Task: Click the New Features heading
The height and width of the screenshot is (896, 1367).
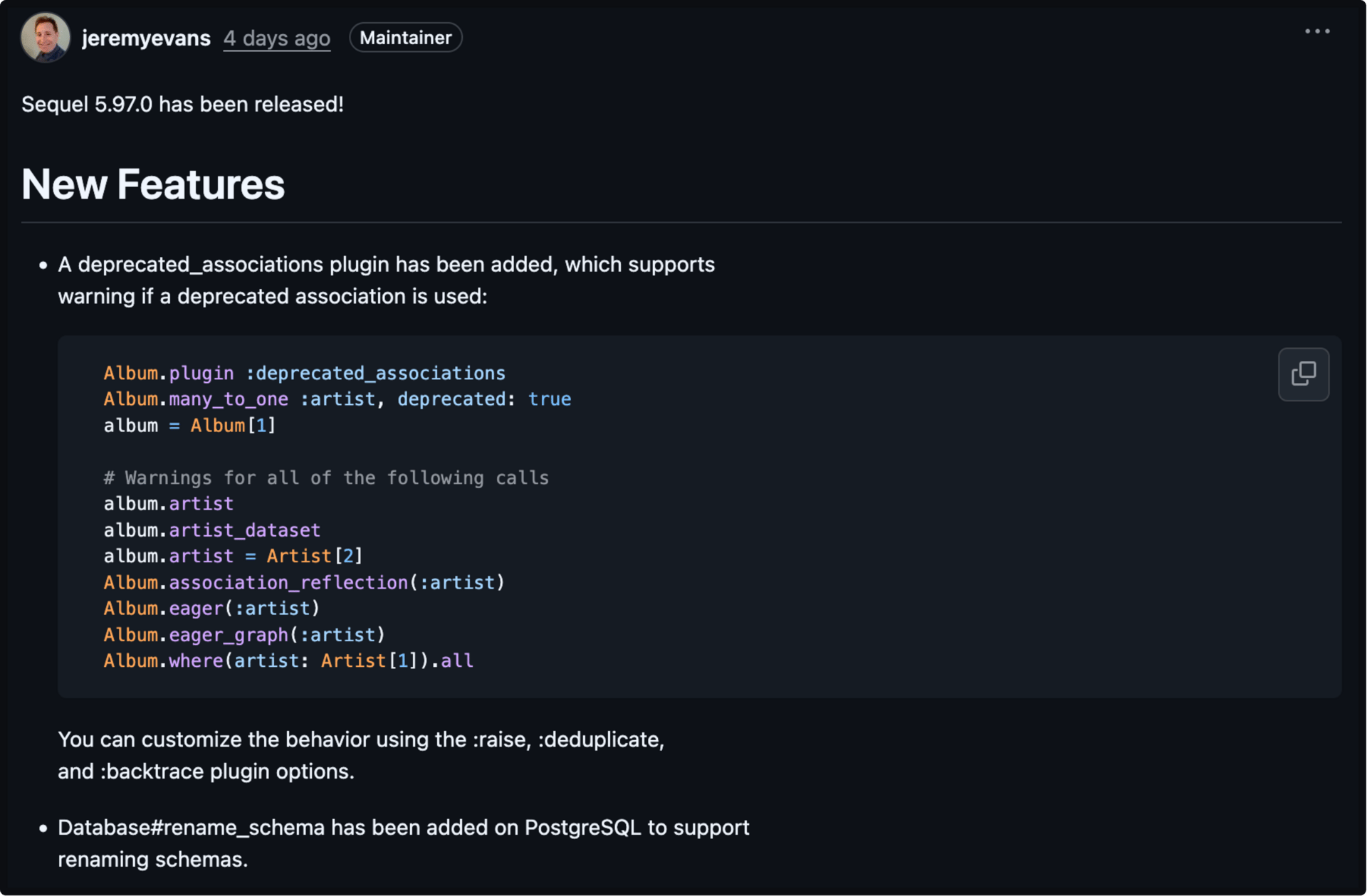Action: pos(153,184)
